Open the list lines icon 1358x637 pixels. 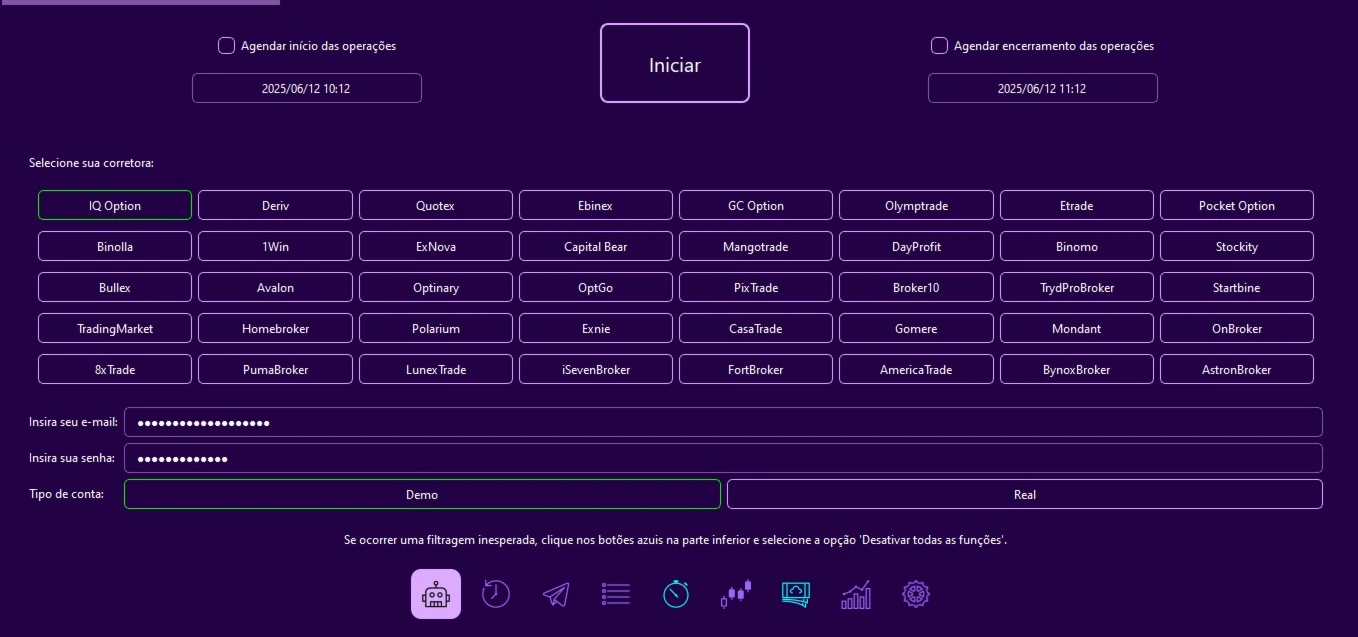click(x=616, y=594)
